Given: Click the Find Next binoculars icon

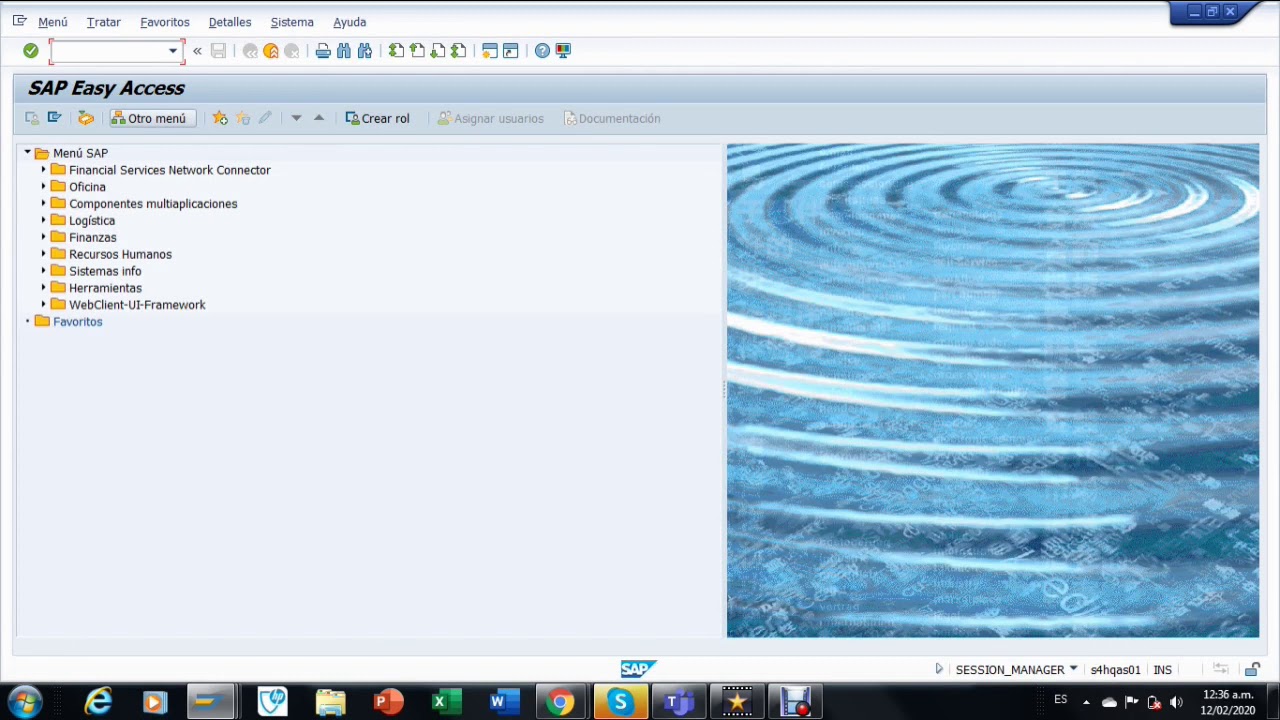Looking at the screenshot, I should tap(365, 51).
